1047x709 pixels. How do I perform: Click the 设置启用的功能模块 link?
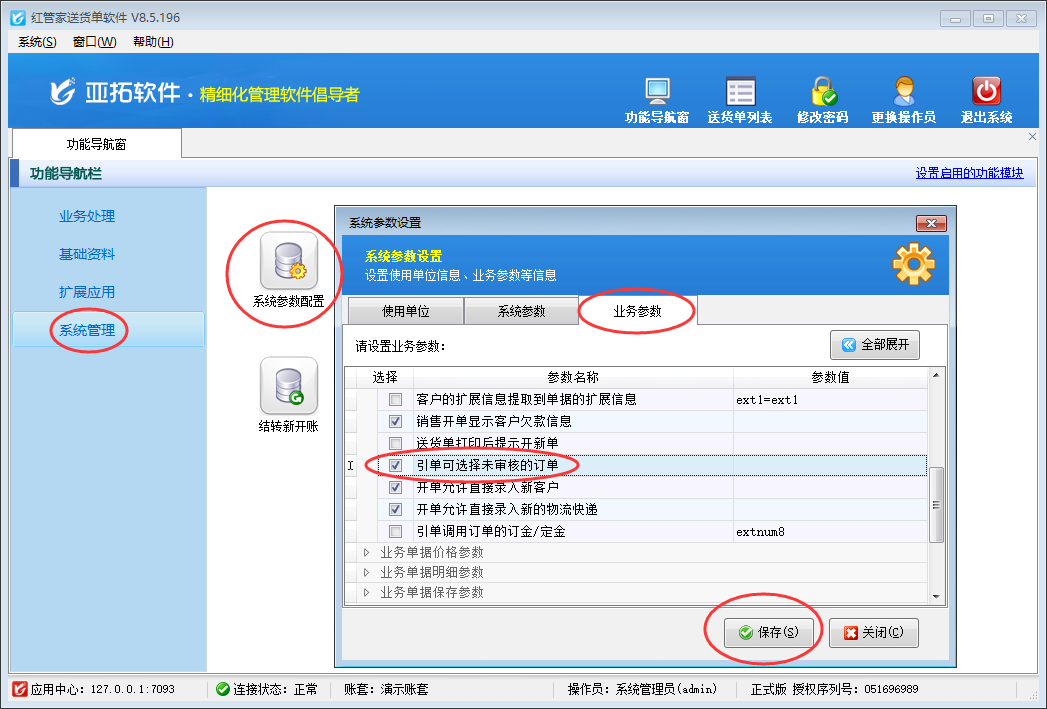[969, 173]
